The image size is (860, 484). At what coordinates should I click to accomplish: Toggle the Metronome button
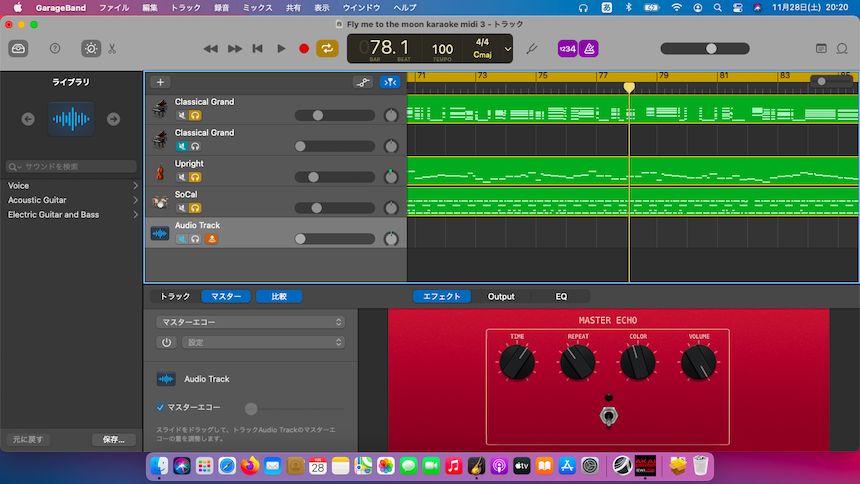click(589, 49)
